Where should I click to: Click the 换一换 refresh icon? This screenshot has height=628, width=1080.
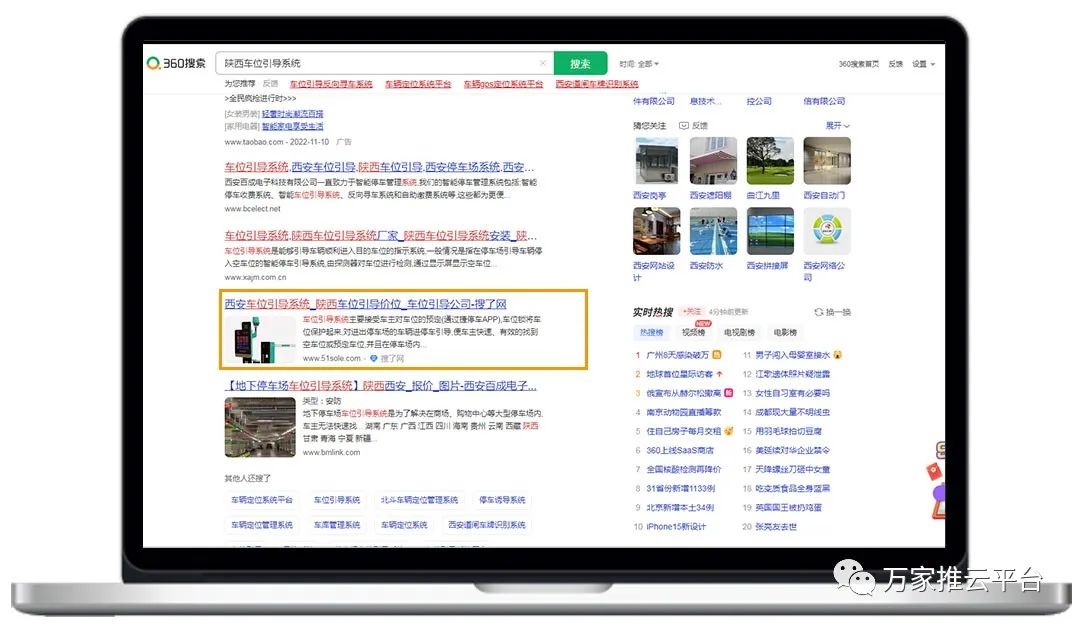click(x=819, y=312)
